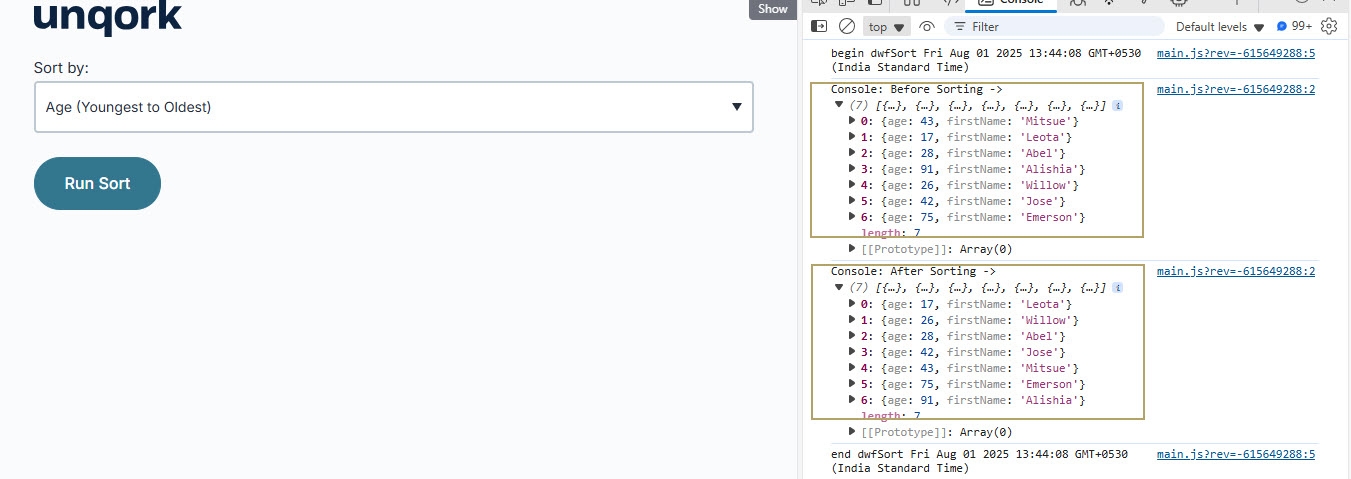Click the 'Console: After Sorting ->' text
The width and height of the screenshot is (1351, 479).
tap(913, 271)
